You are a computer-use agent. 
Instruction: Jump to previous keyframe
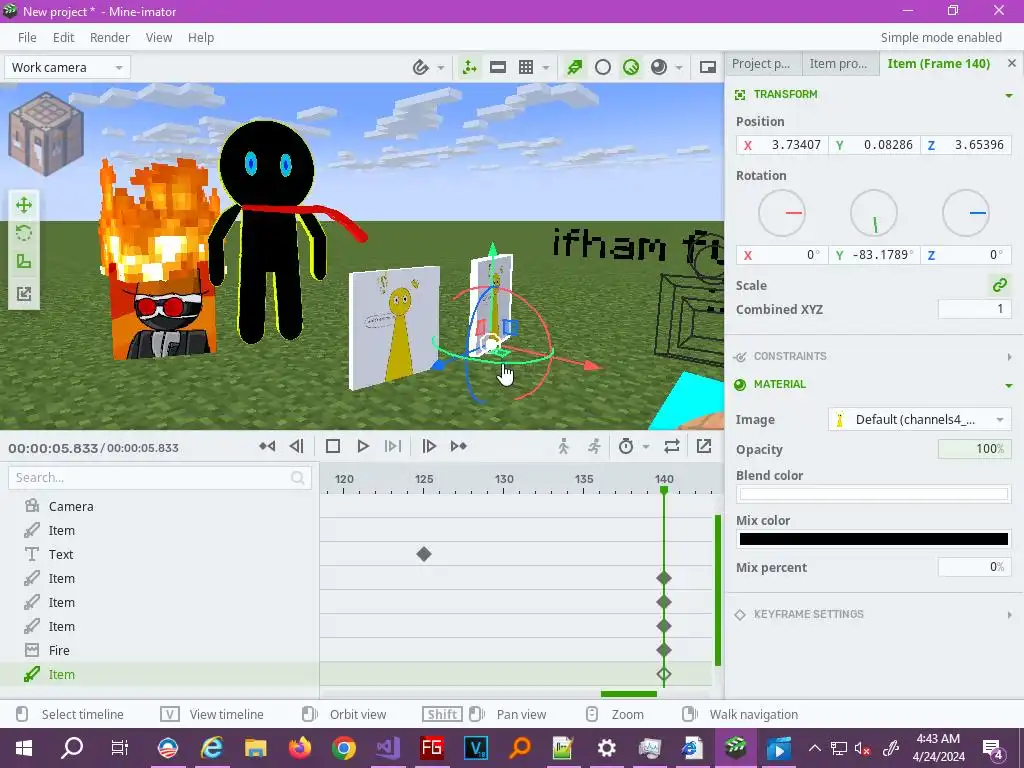(267, 446)
